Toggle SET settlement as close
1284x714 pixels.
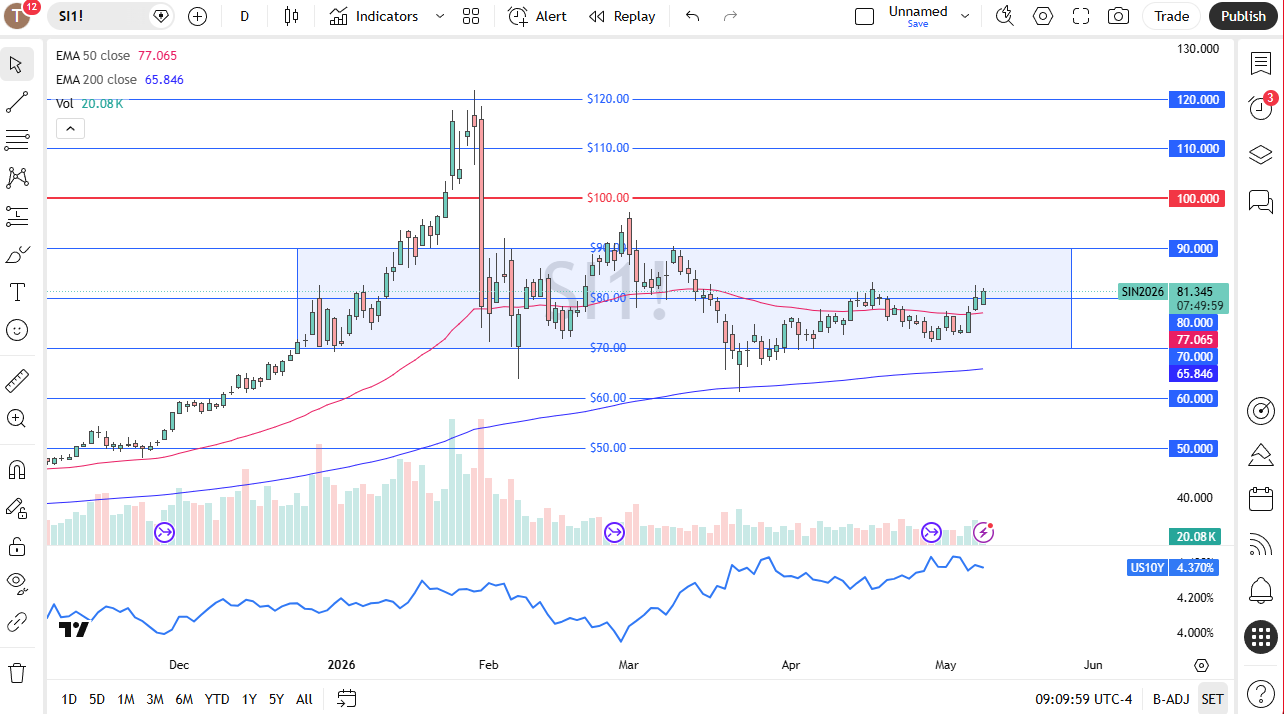[1212, 699]
